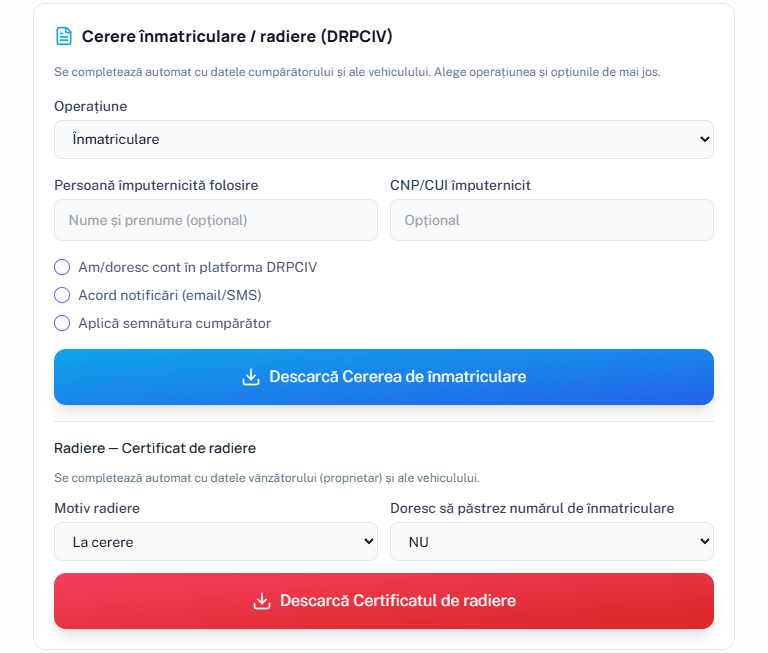768x653 pixels.
Task: Click the Radiere — Certificat de radiere subheading
Action: pyautogui.click(x=155, y=448)
